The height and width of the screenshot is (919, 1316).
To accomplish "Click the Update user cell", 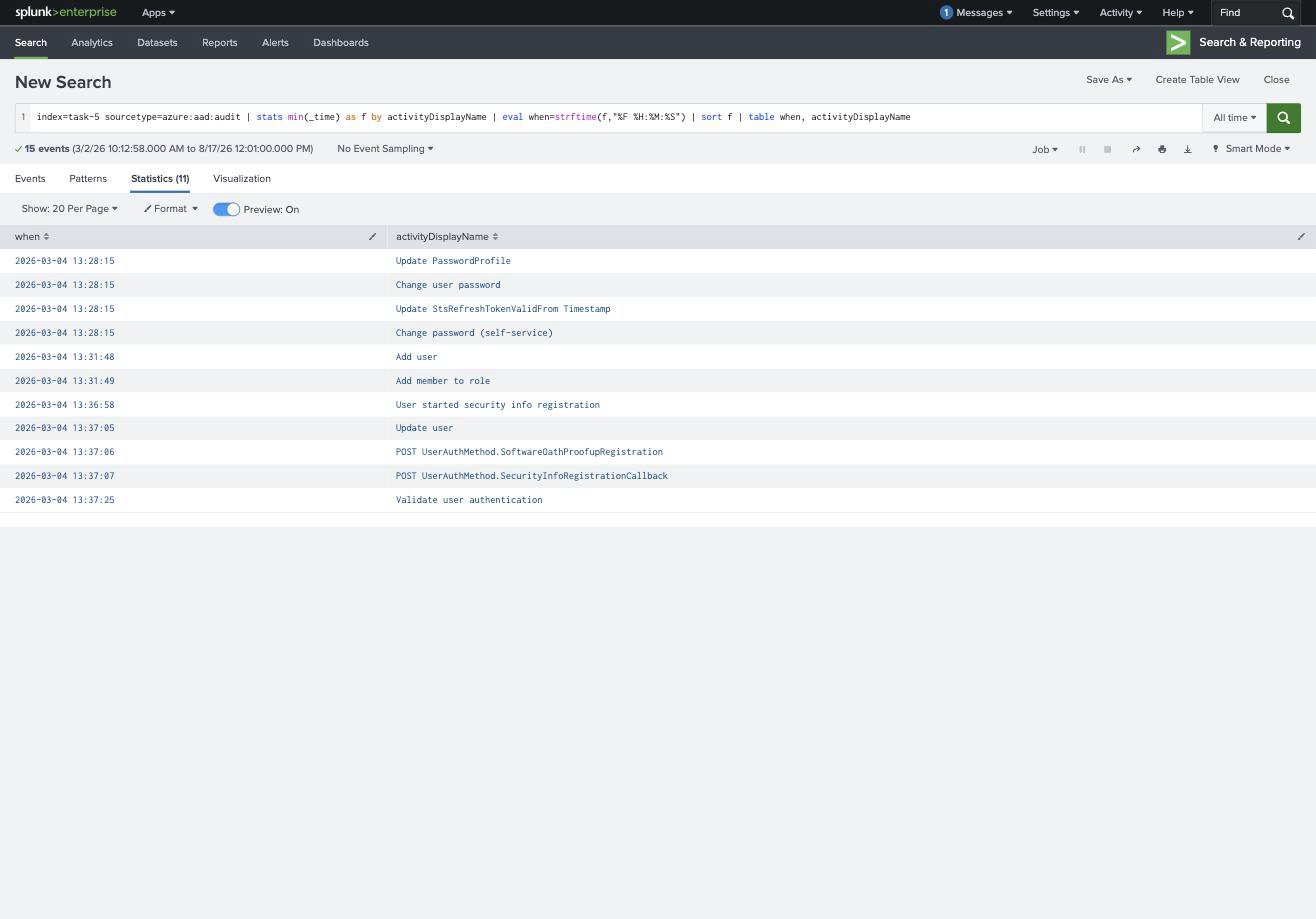I will point(424,428).
